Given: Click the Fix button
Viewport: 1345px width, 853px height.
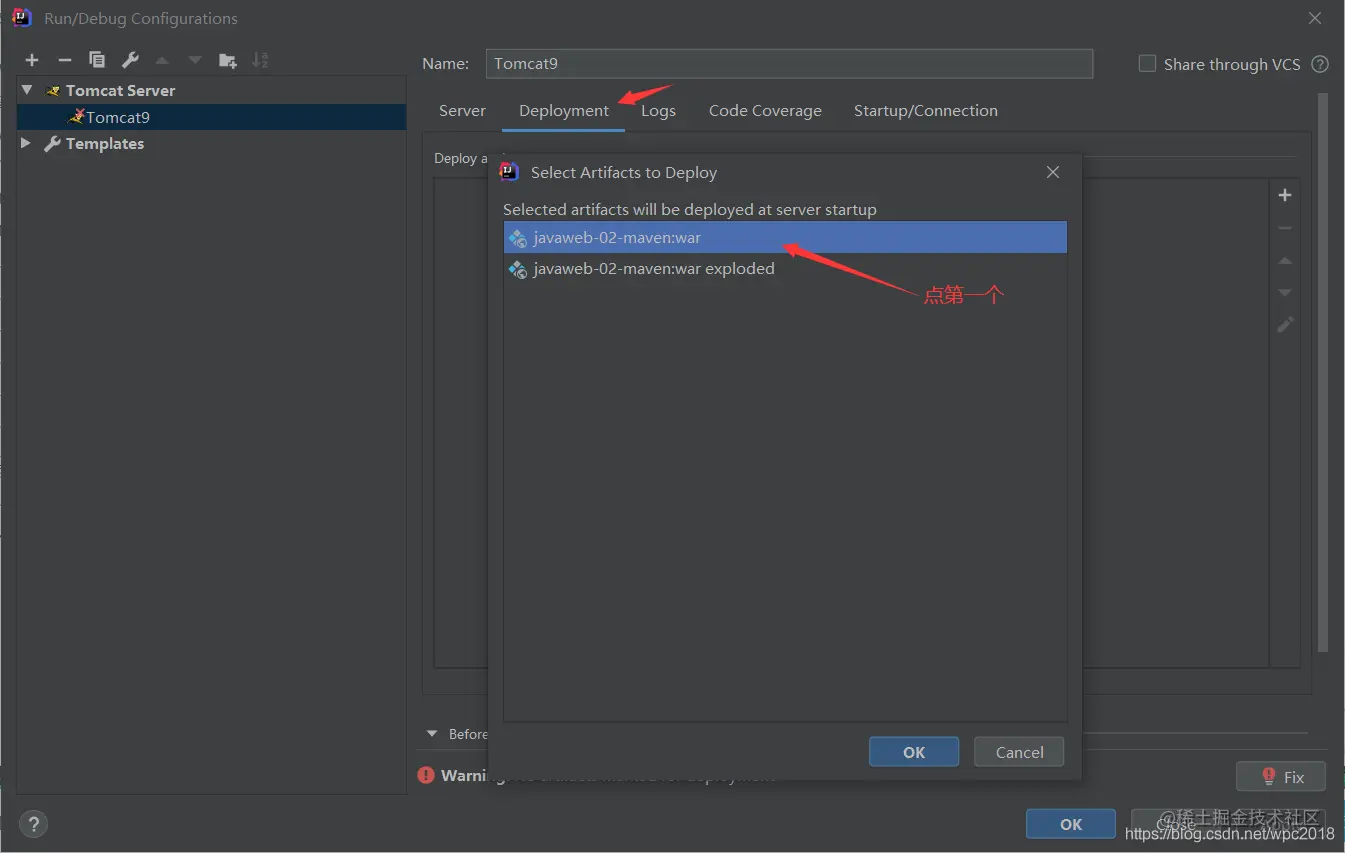Looking at the screenshot, I should coord(1281,777).
